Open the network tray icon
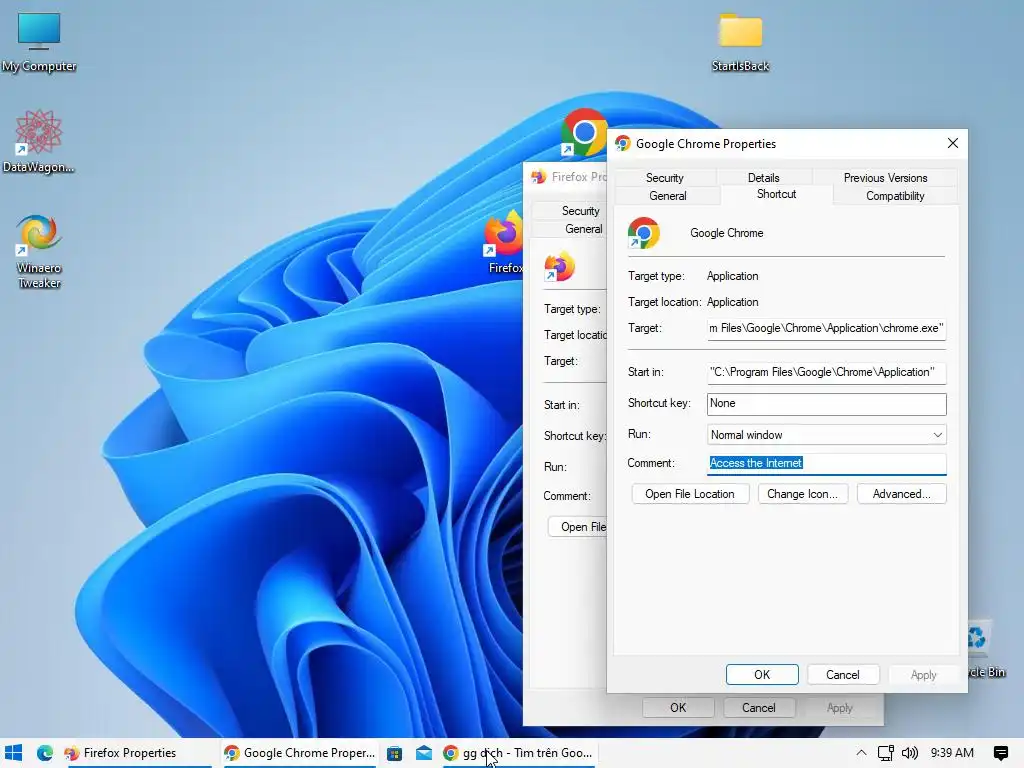Screen dimensions: 1024x768 886,753
